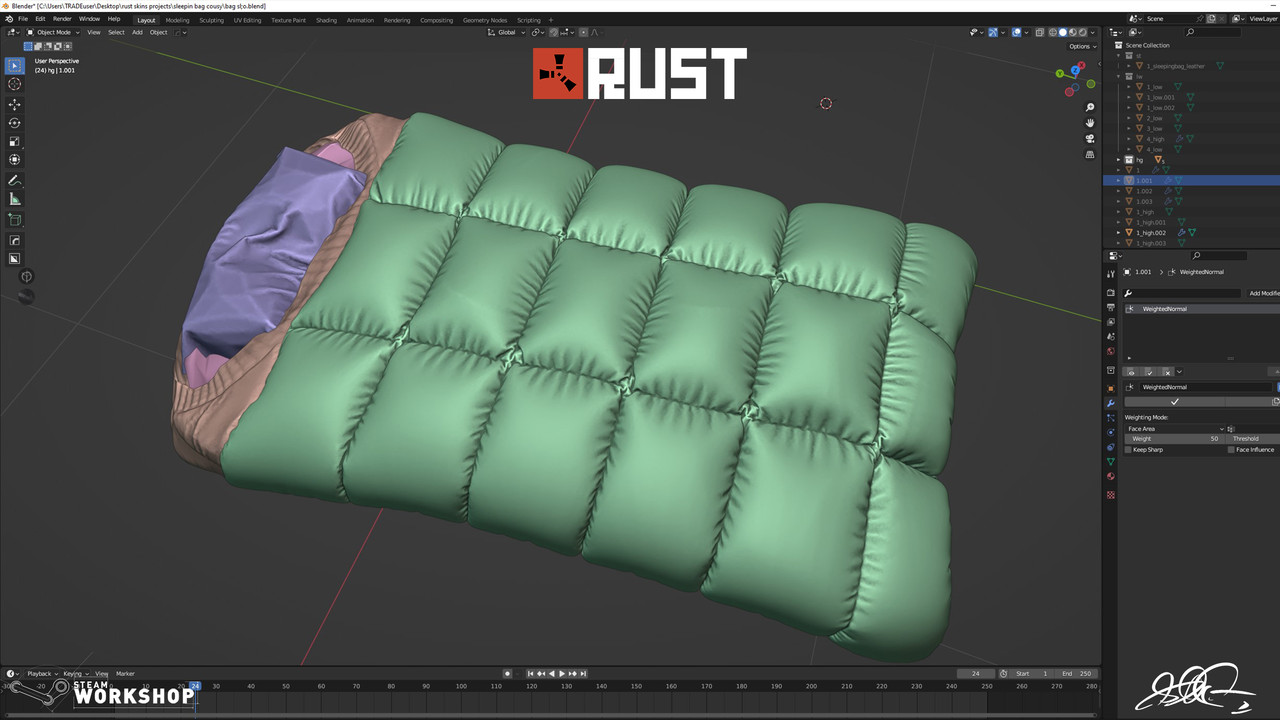This screenshot has width=1280, height=720.
Task: Open the Object Data properties tab
Action: coord(1110,462)
